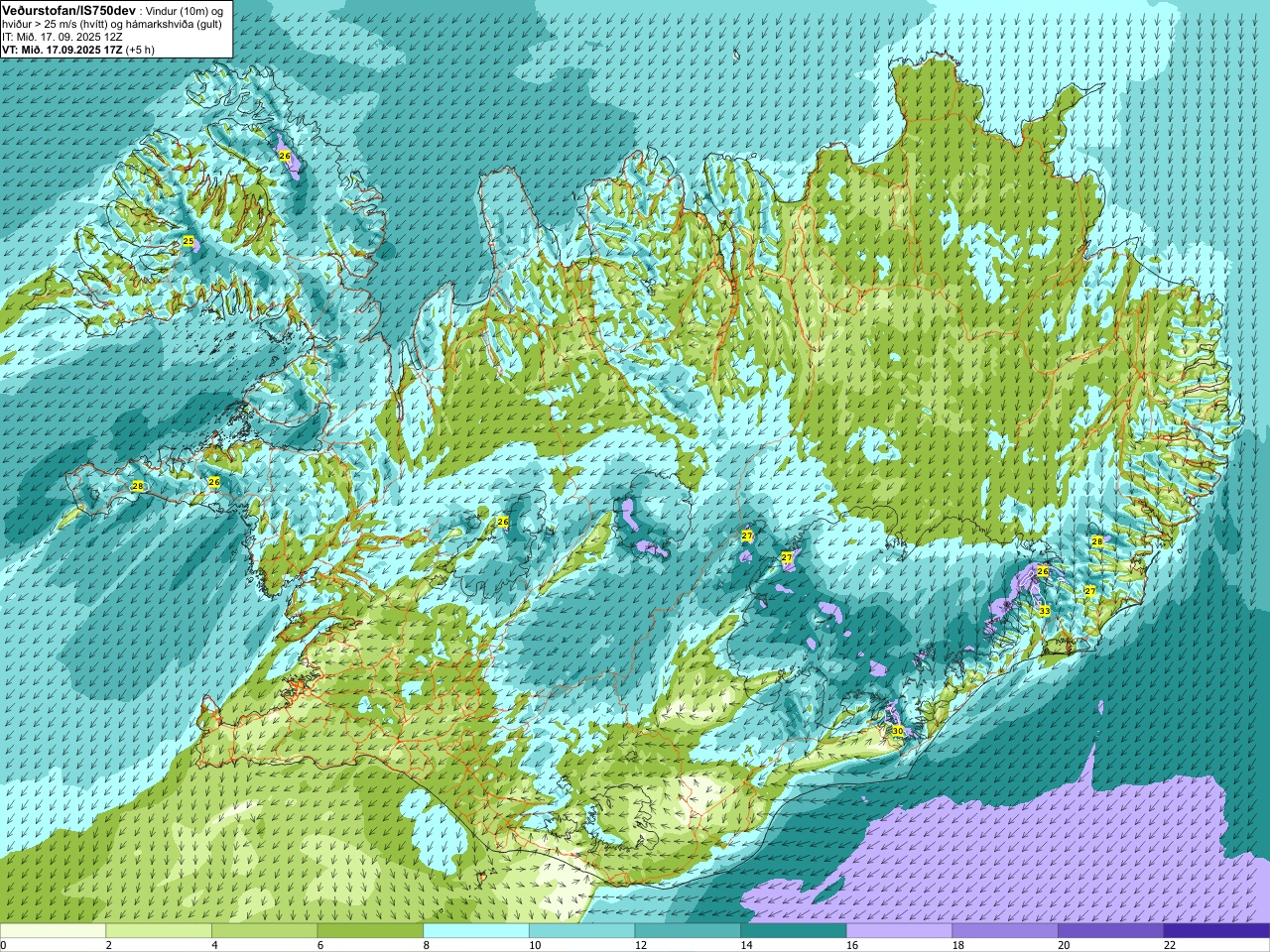Image resolution: width=1270 pixels, height=952 pixels.
Task: Click the 26 gust label directly above 33
Action: click(x=1043, y=571)
